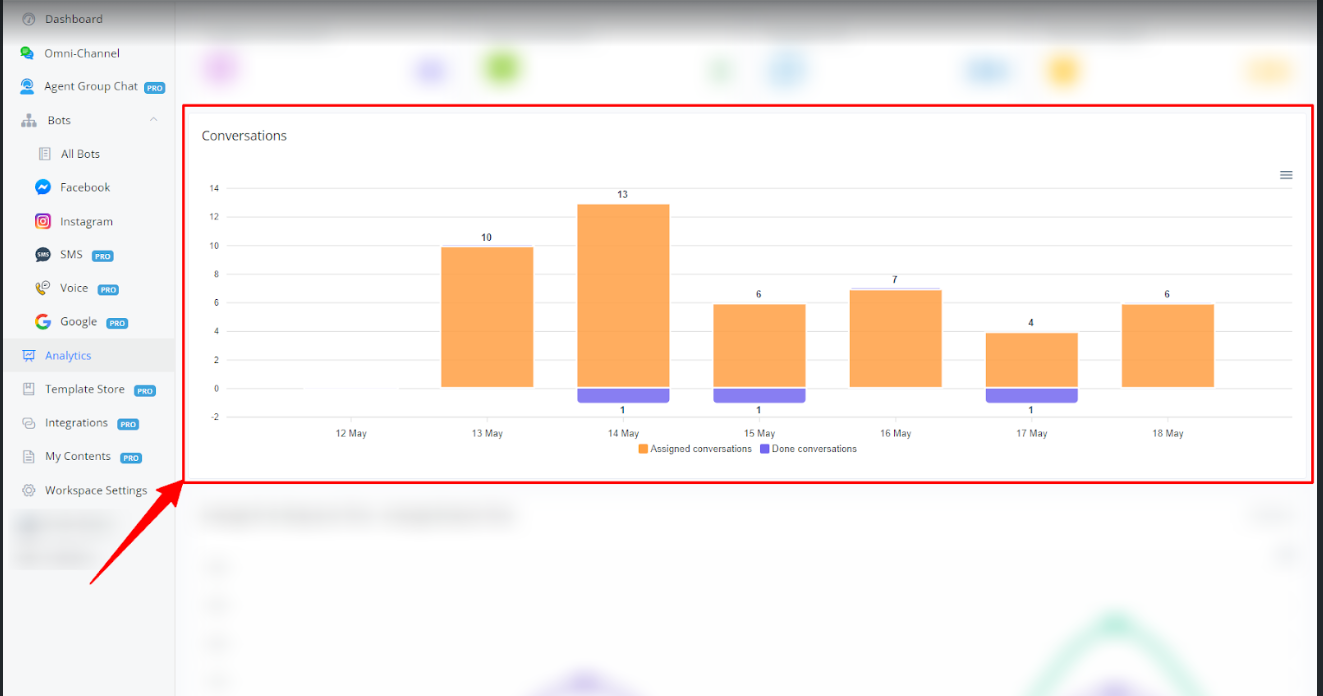This screenshot has height=696, width=1323.
Task: Open the Analytics menu item
Action: tap(68, 356)
